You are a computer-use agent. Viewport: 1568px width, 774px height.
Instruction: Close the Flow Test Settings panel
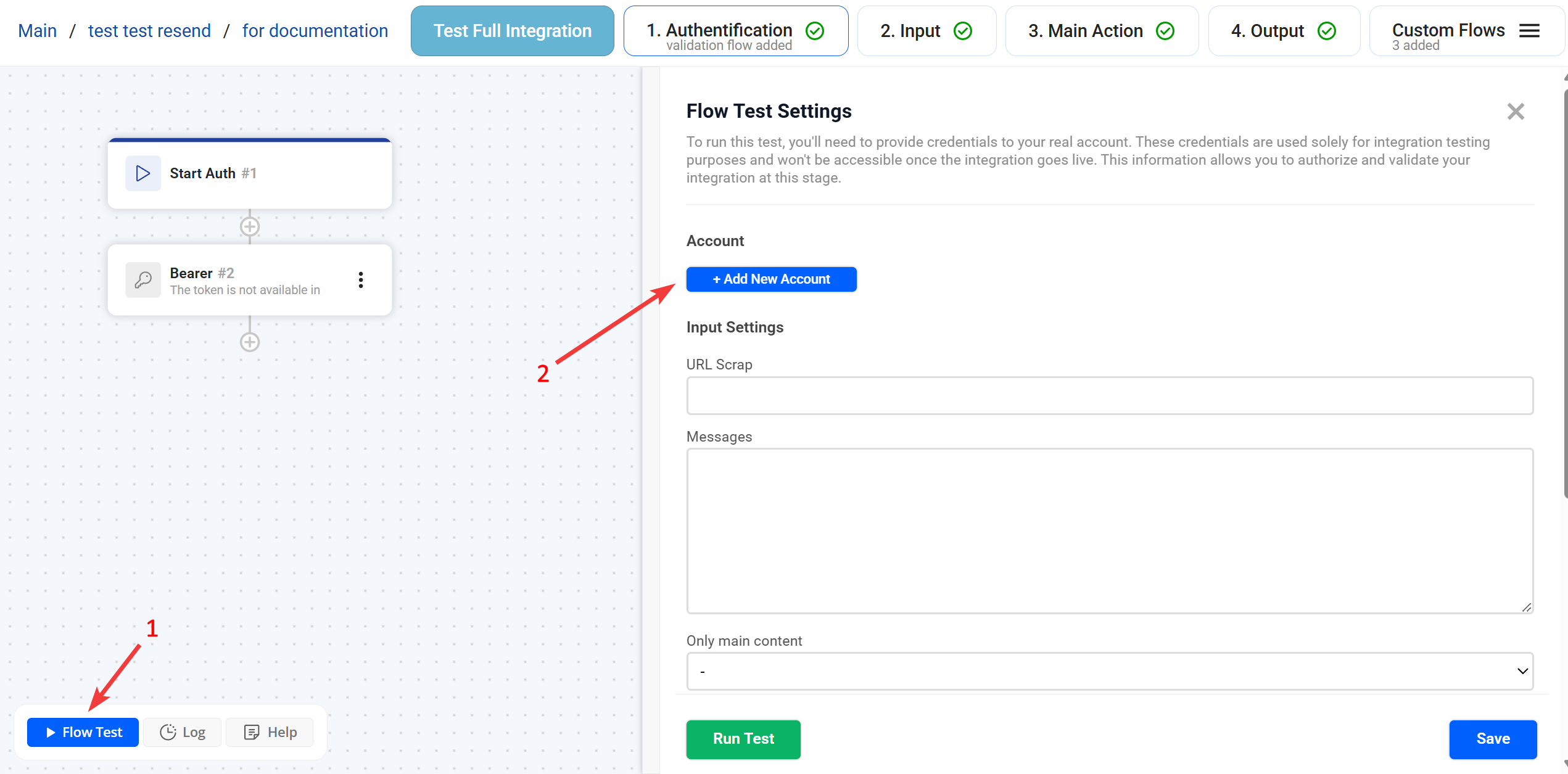tap(1515, 112)
